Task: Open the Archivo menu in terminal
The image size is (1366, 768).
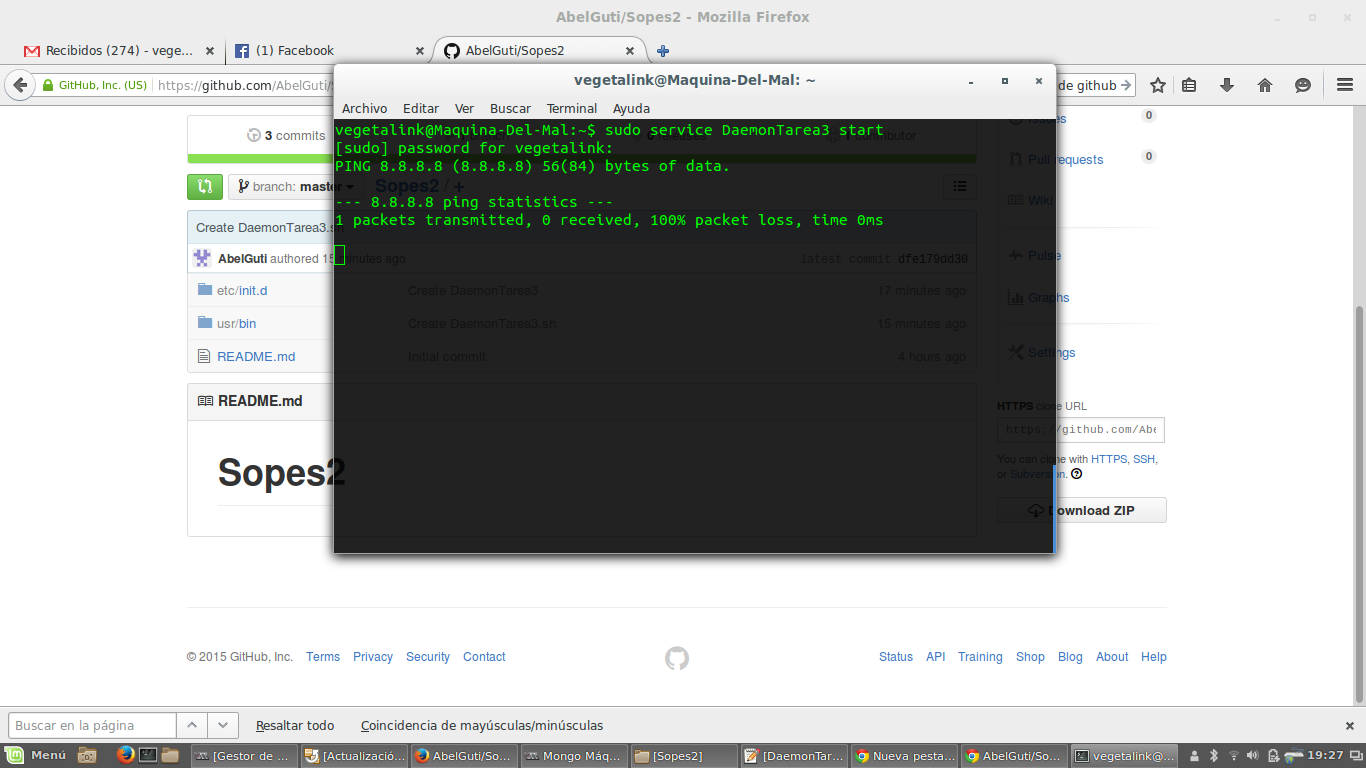Action: click(364, 108)
